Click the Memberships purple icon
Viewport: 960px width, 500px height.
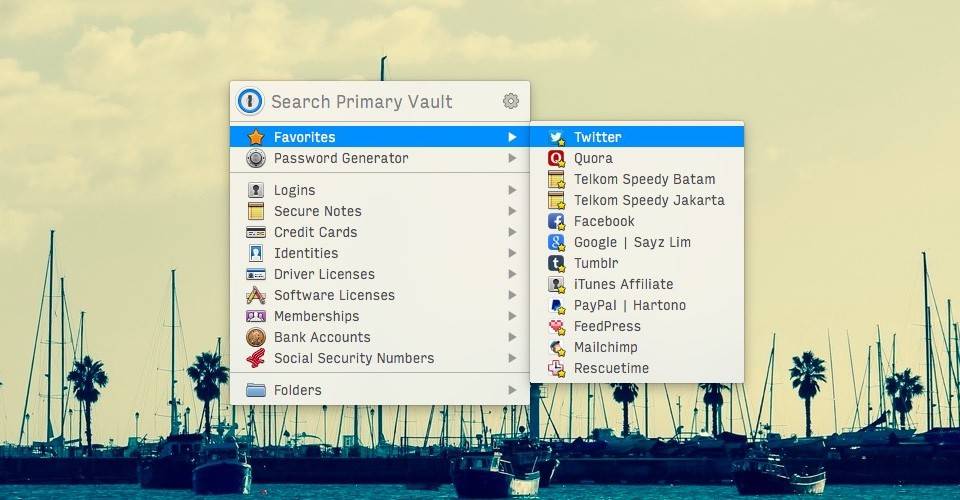[255, 316]
